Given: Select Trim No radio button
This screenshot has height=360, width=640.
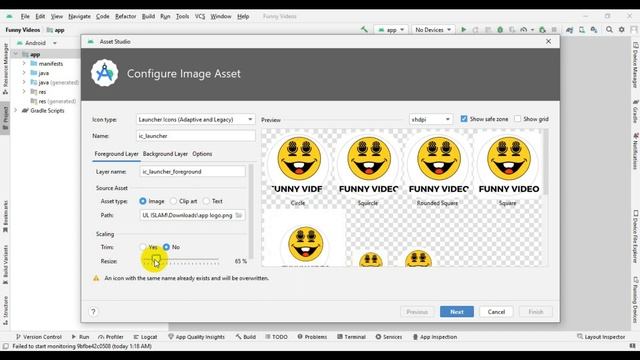Looking at the screenshot, I should pyautogui.click(x=166, y=247).
